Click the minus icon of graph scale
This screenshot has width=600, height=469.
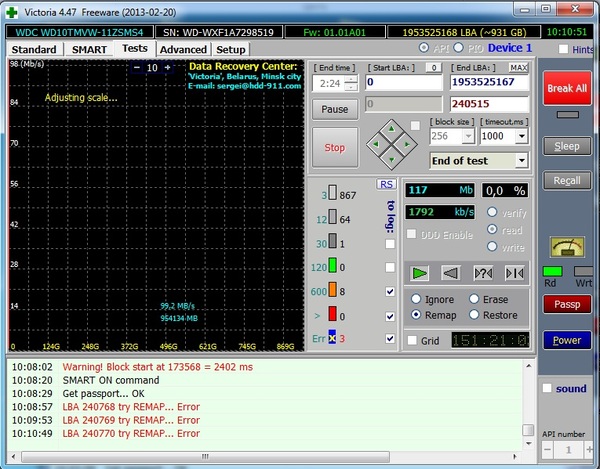137,67
